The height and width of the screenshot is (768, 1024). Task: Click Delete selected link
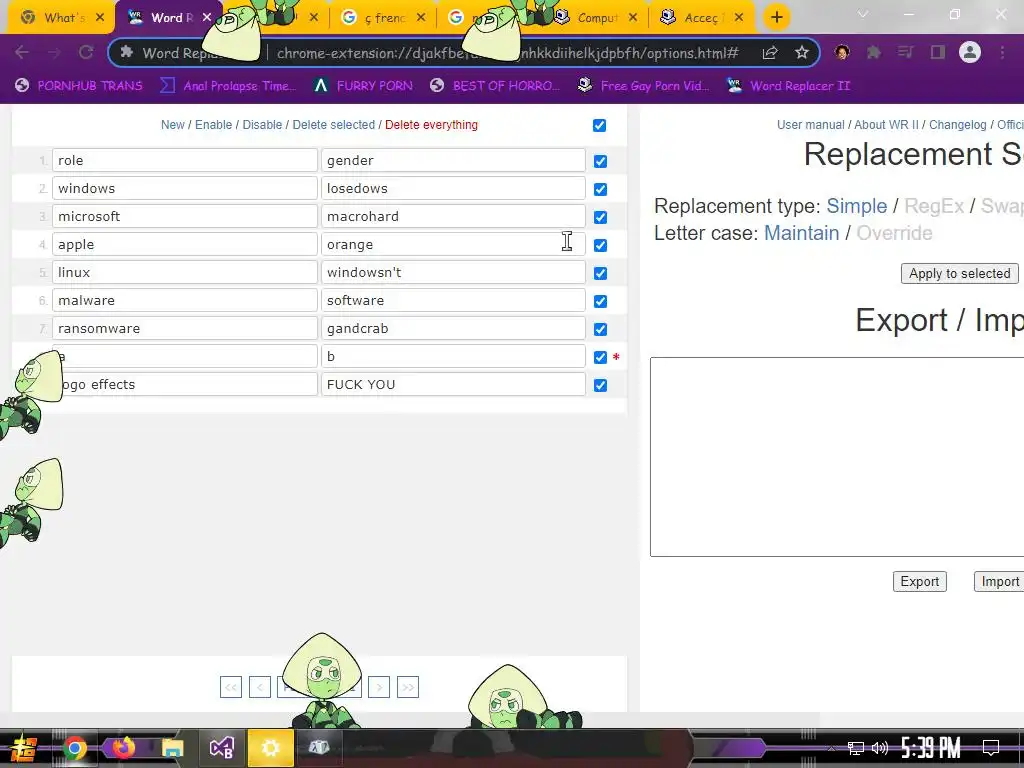334,125
